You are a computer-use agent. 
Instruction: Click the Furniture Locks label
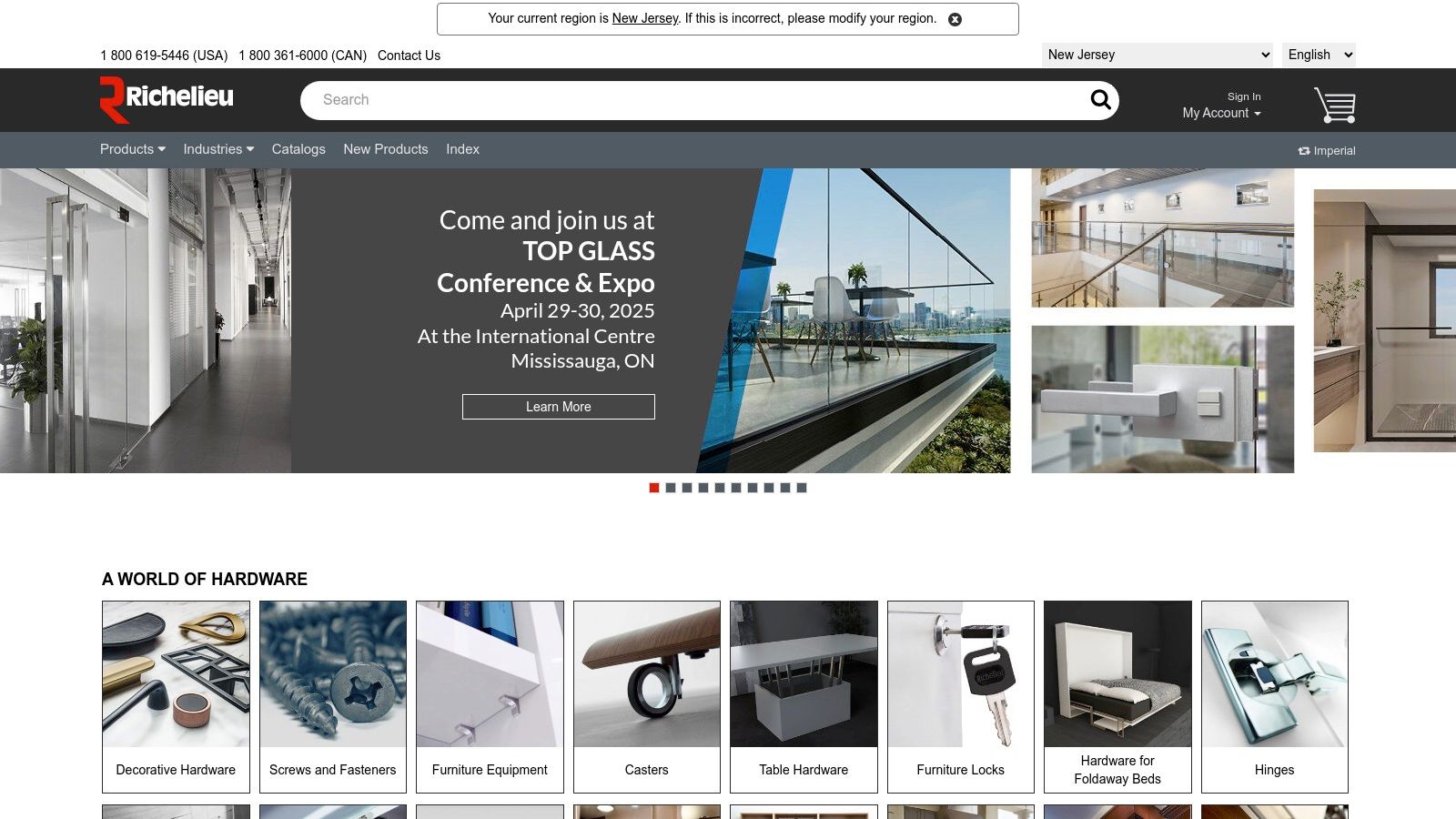pyautogui.click(x=961, y=770)
